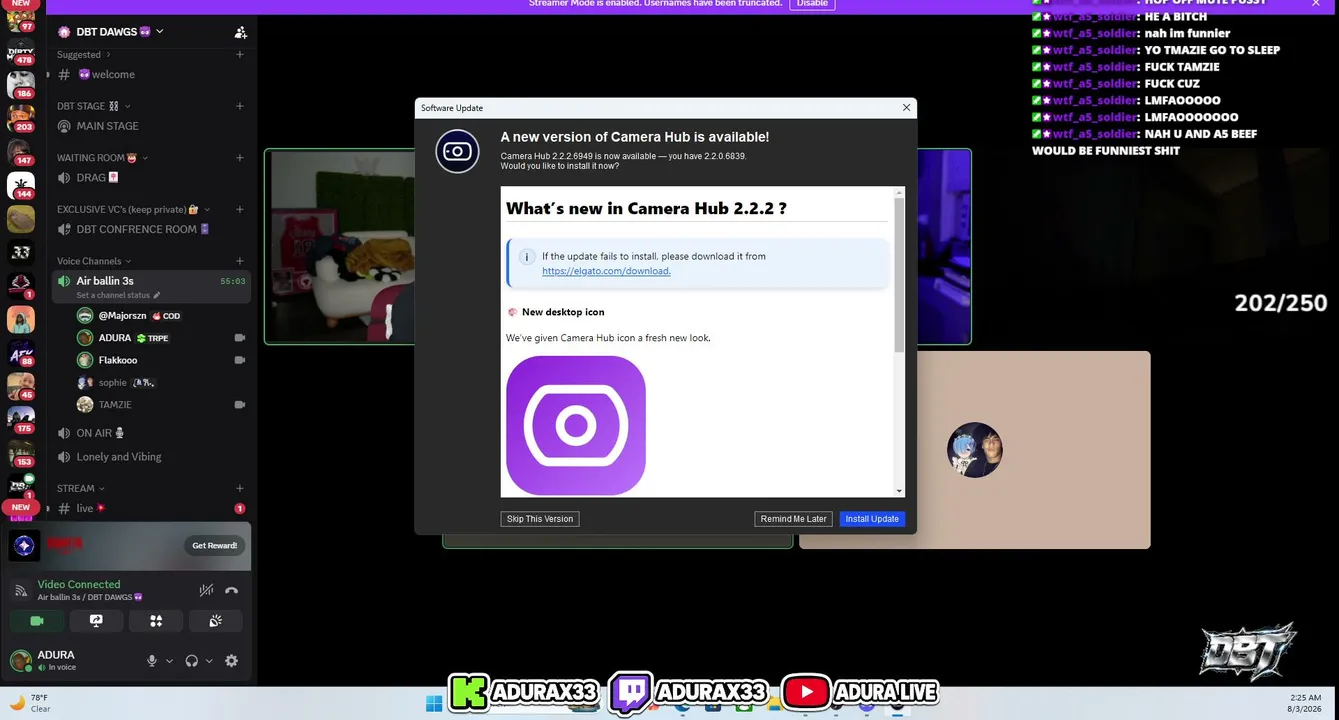The image size is (1339, 720).
Task: Collapse the EXCLUSIVE VC's category
Action: tap(134, 210)
